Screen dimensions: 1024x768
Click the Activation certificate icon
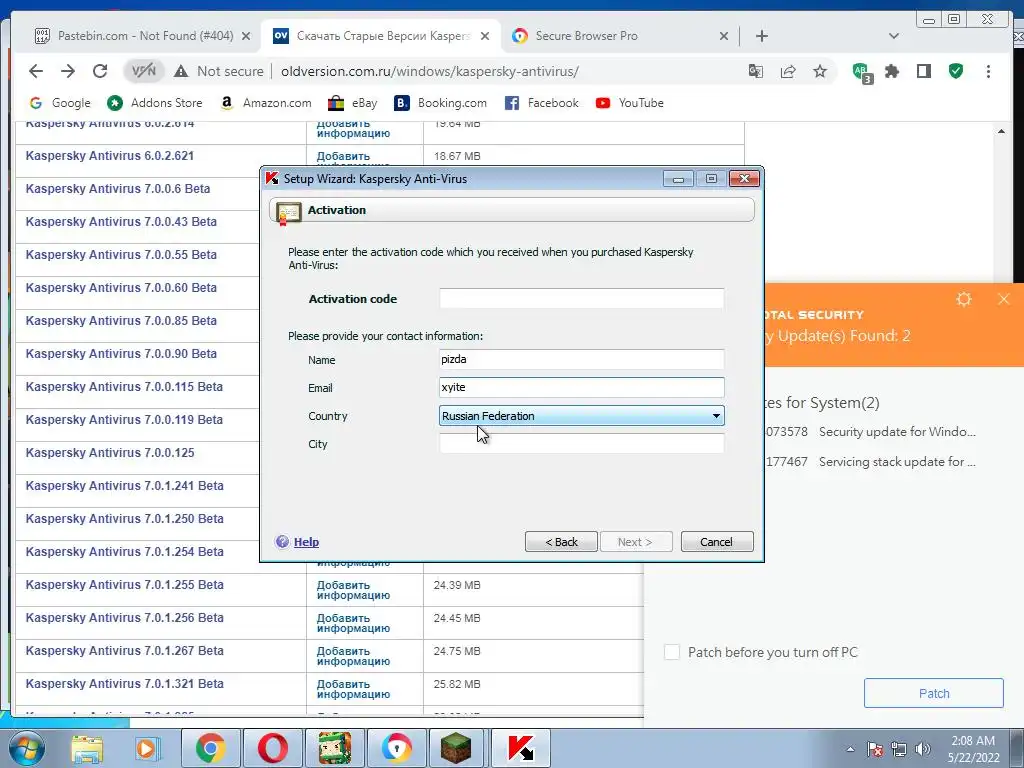pos(288,212)
